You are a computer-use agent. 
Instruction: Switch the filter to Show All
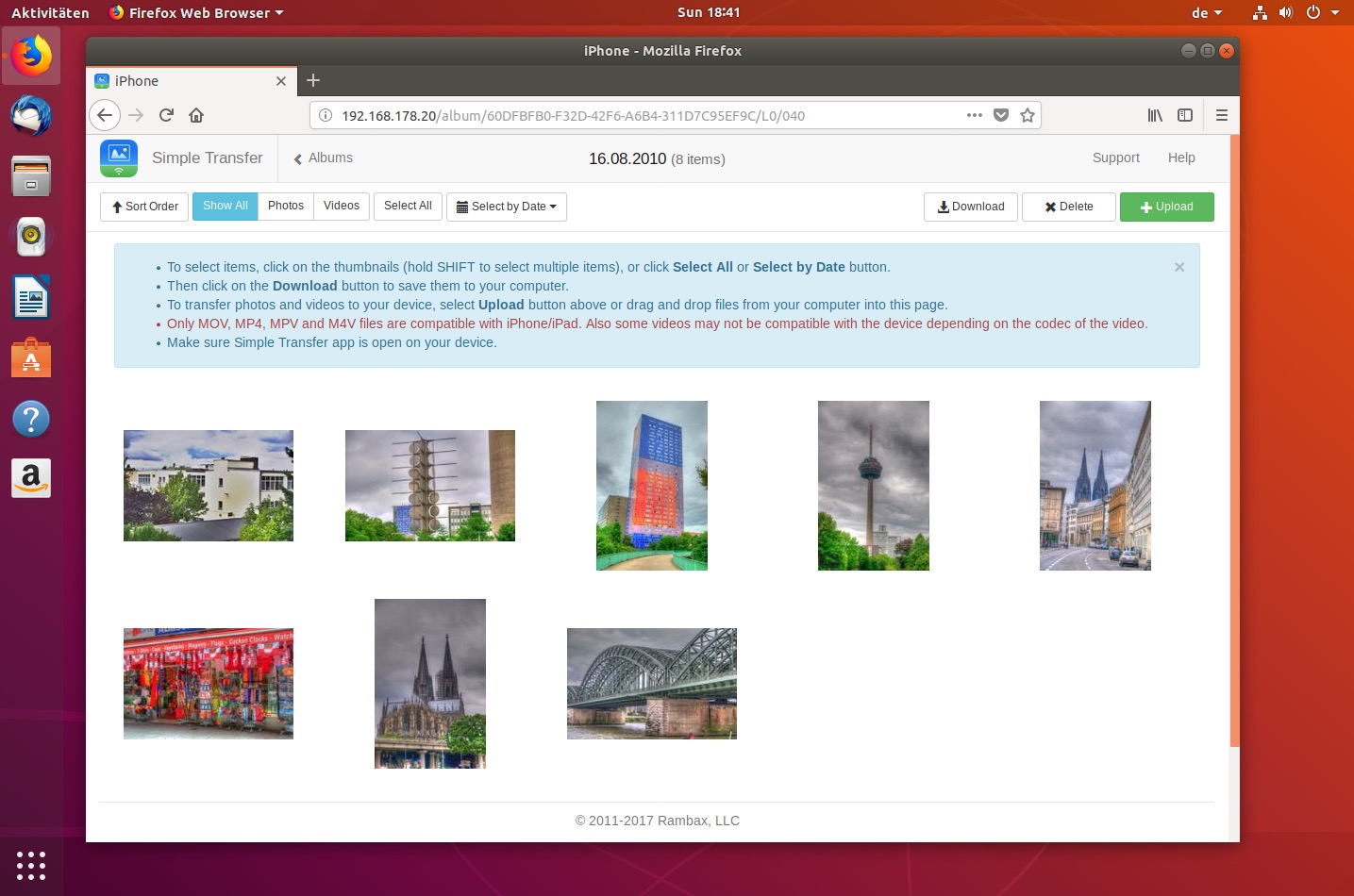225,206
